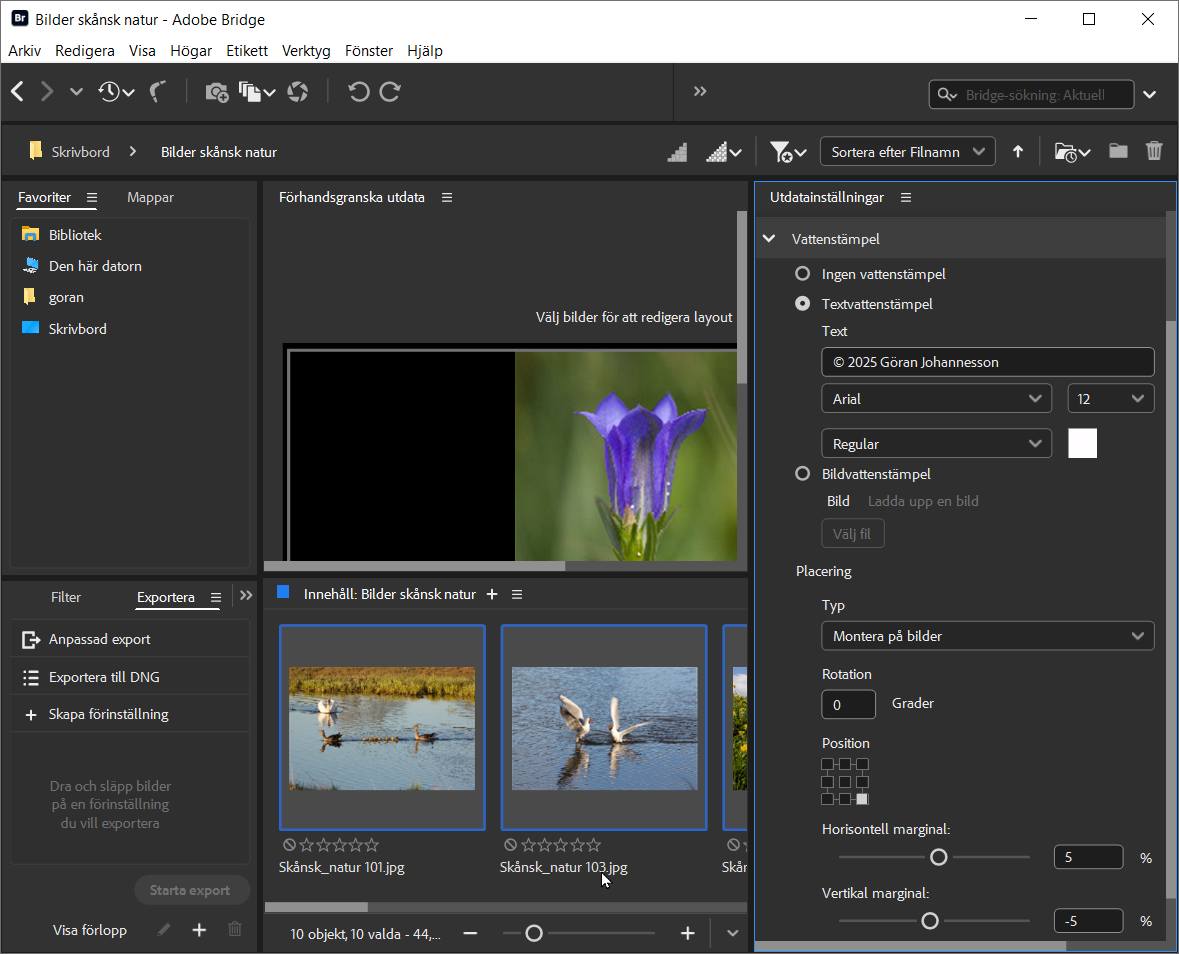Rotate 90 degrees counterclockwise icon
This screenshot has height=954, width=1179.
tap(358, 92)
